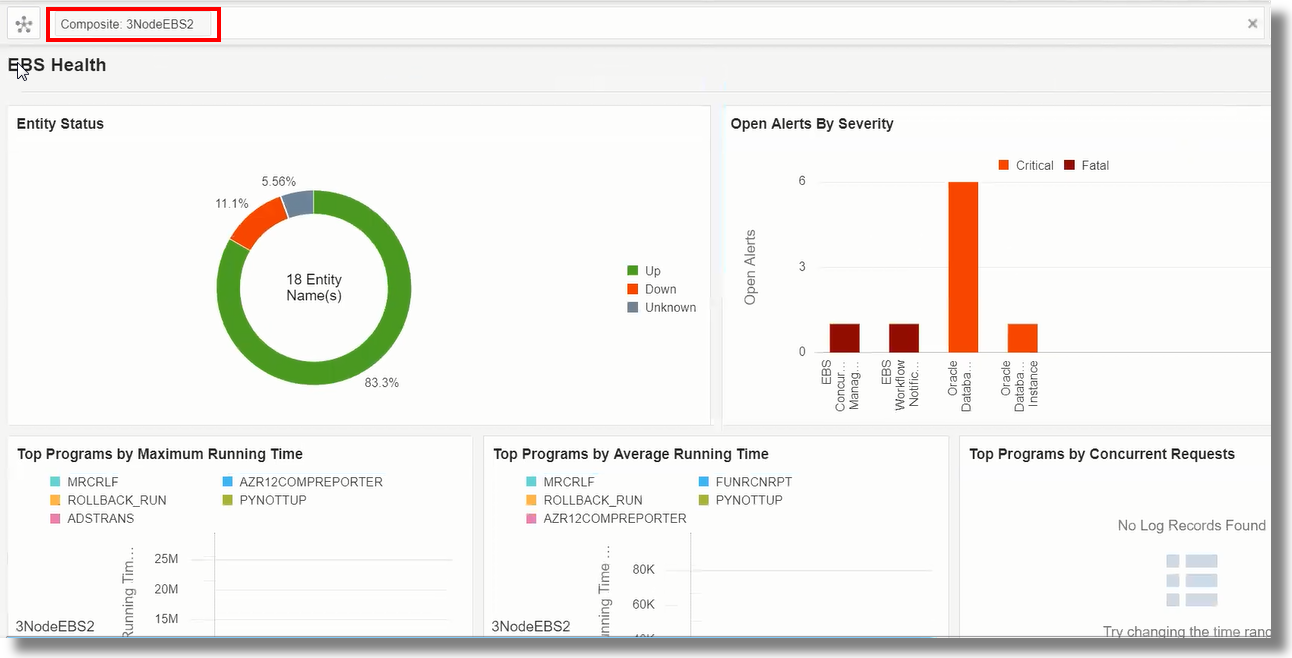Select the EBS Workflow Notification fatal bar
1292x658 pixels.
[904, 338]
